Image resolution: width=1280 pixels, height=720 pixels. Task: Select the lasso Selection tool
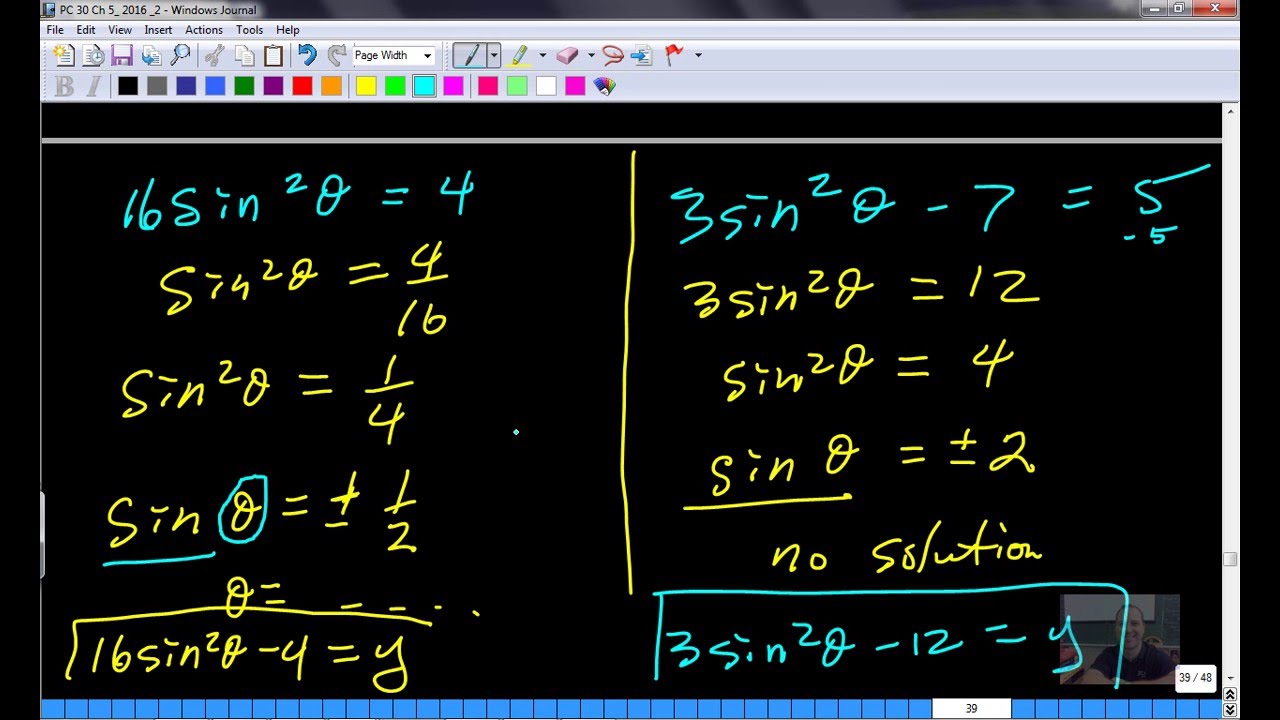pyautogui.click(x=613, y=56)
